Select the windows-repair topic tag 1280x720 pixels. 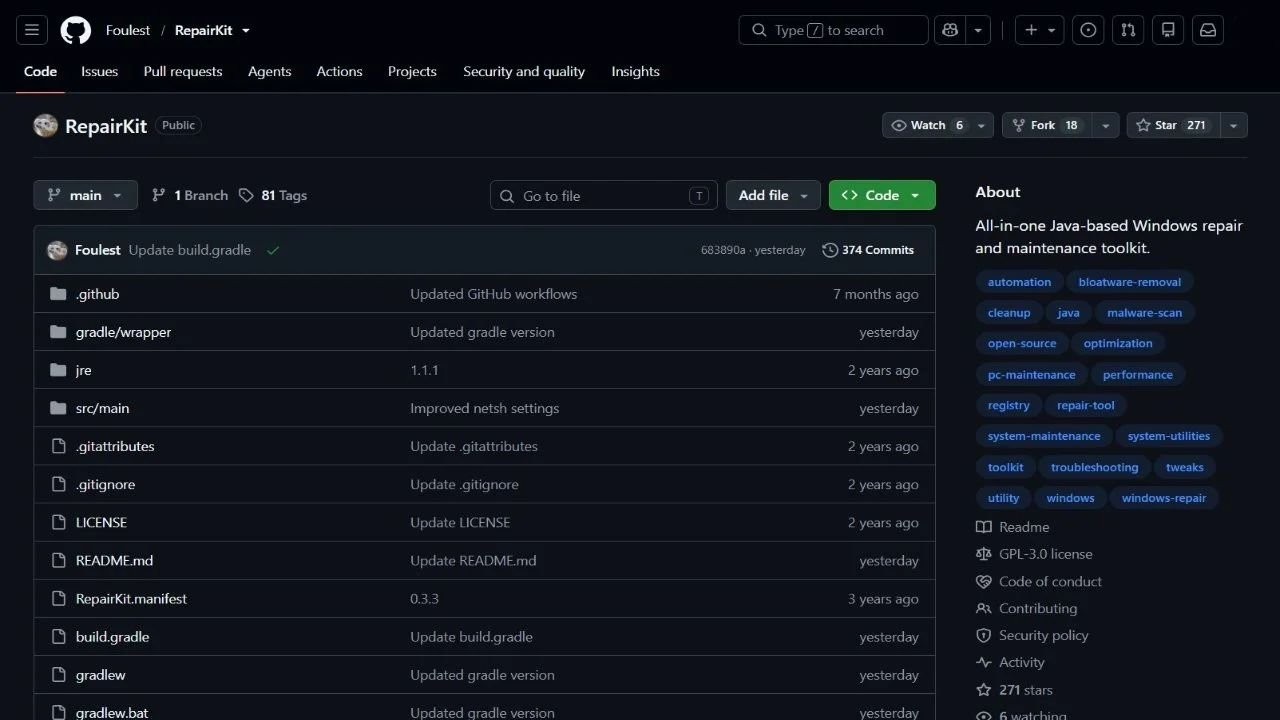[1164, 498]
